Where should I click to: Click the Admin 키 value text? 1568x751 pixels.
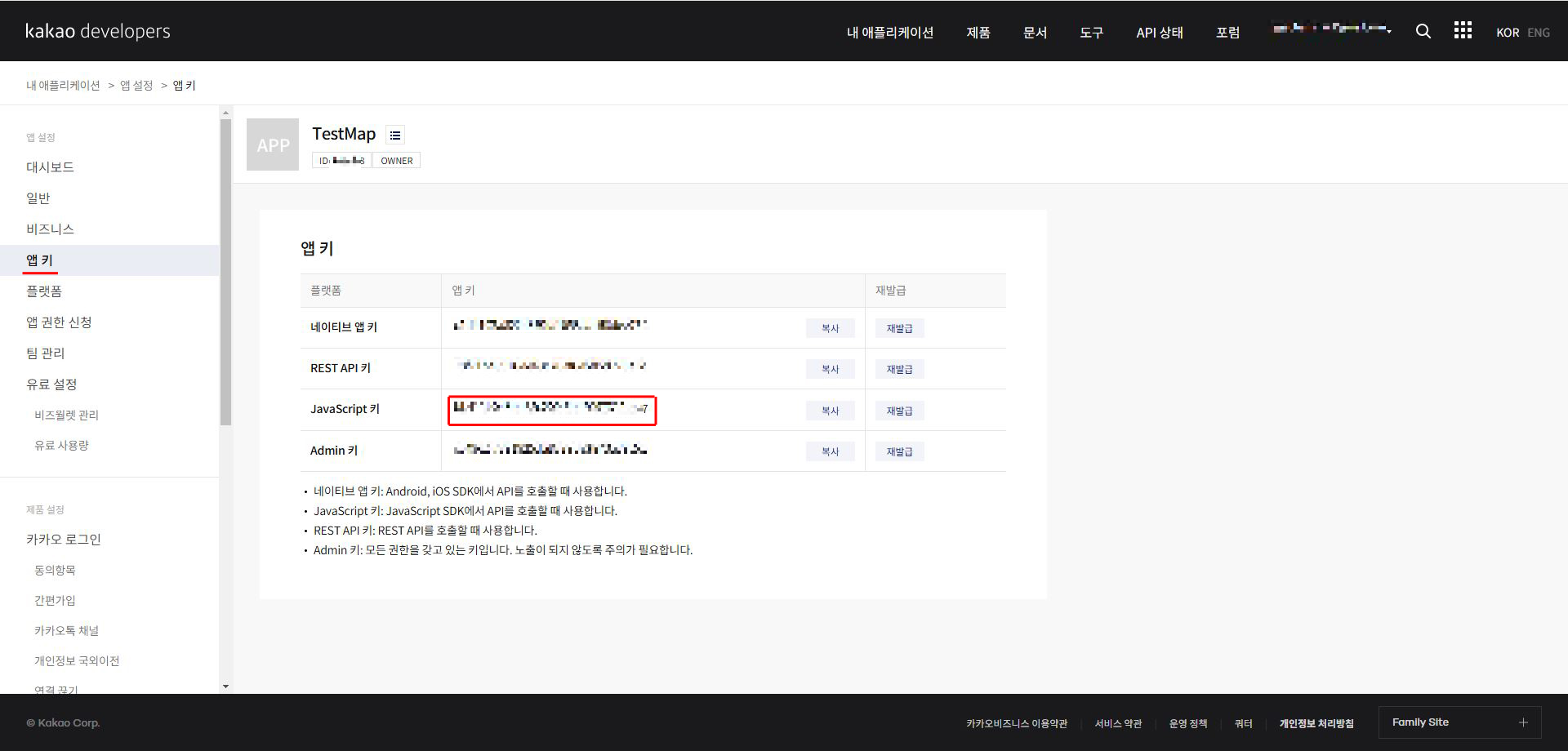tap(550, 449)
